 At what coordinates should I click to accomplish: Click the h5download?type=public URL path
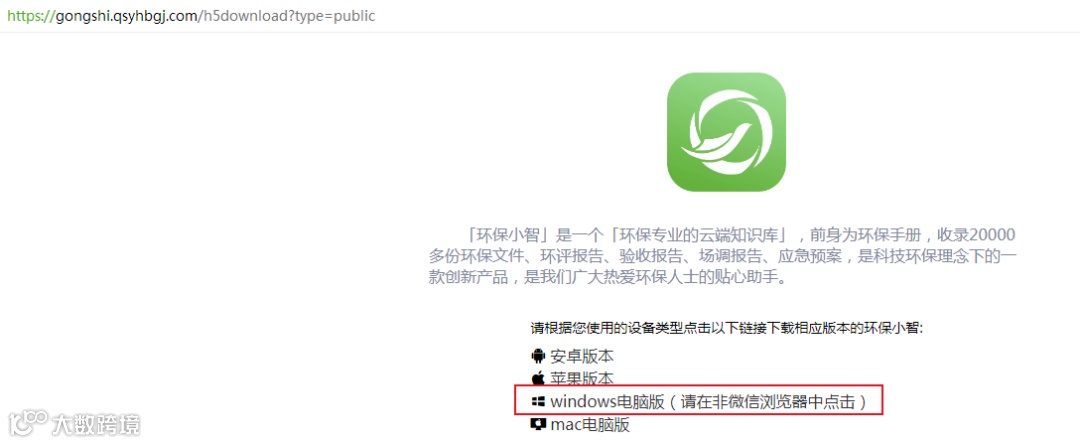pyautogui.click(x=289, y=16)
